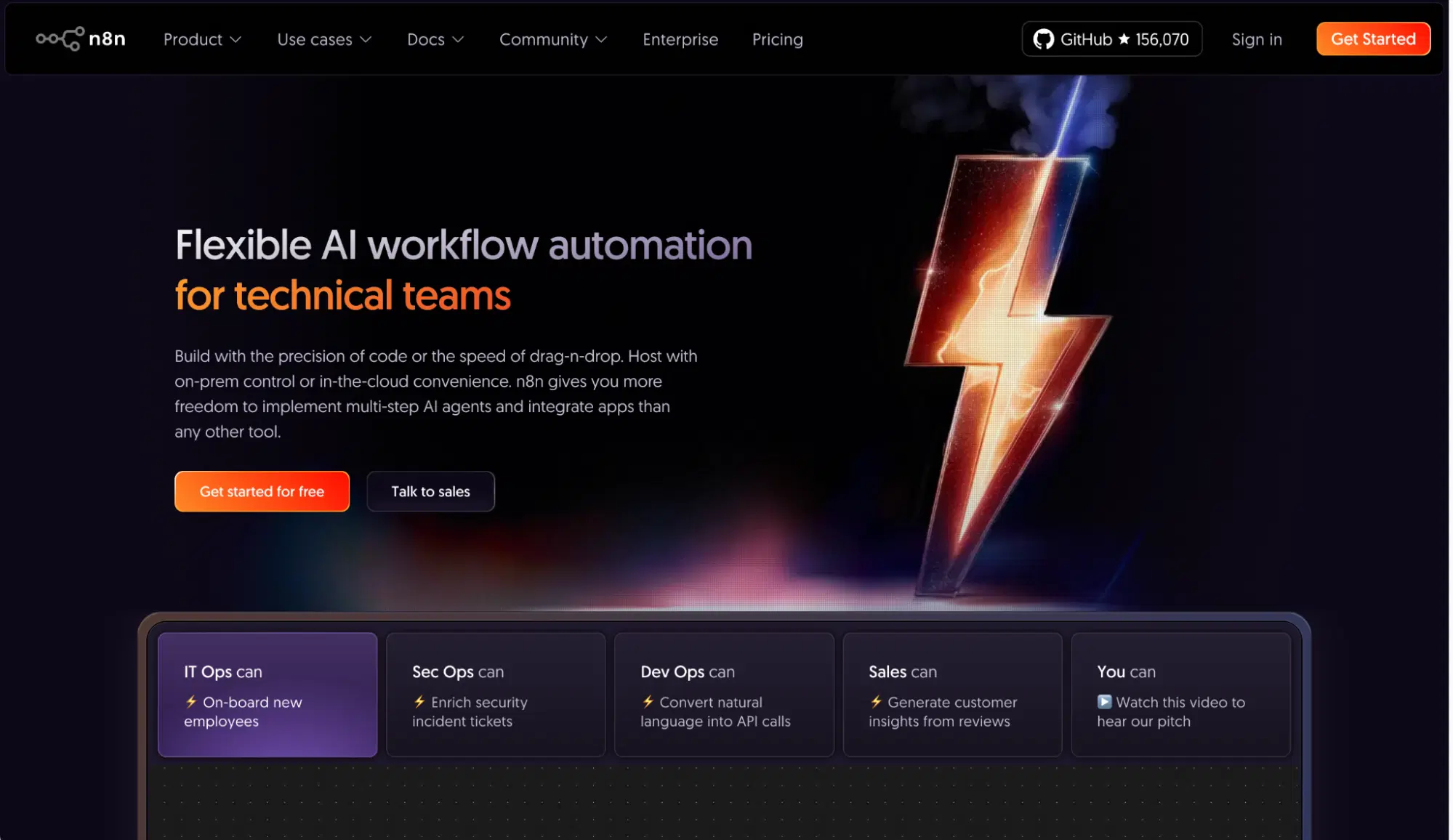The width and height of the screenshot is (1453, 840).
Task: Select the highlighted IT Ops card
Action: (267, 695)
